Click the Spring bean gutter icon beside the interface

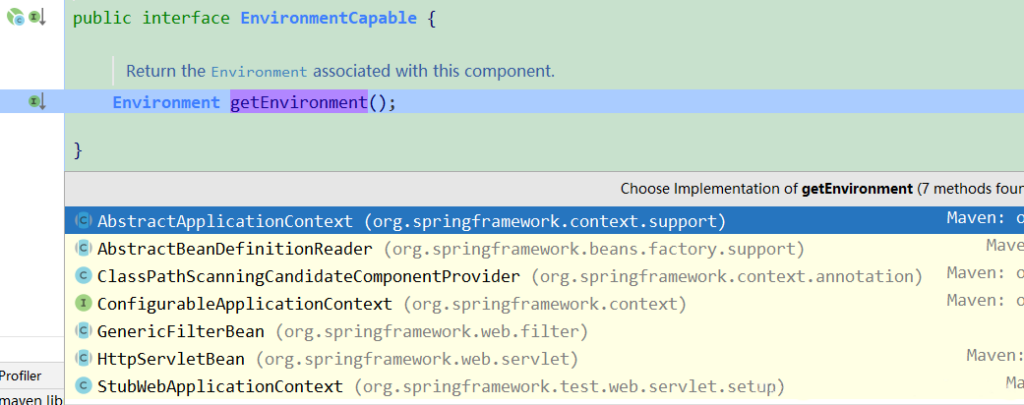pos(16,17)
